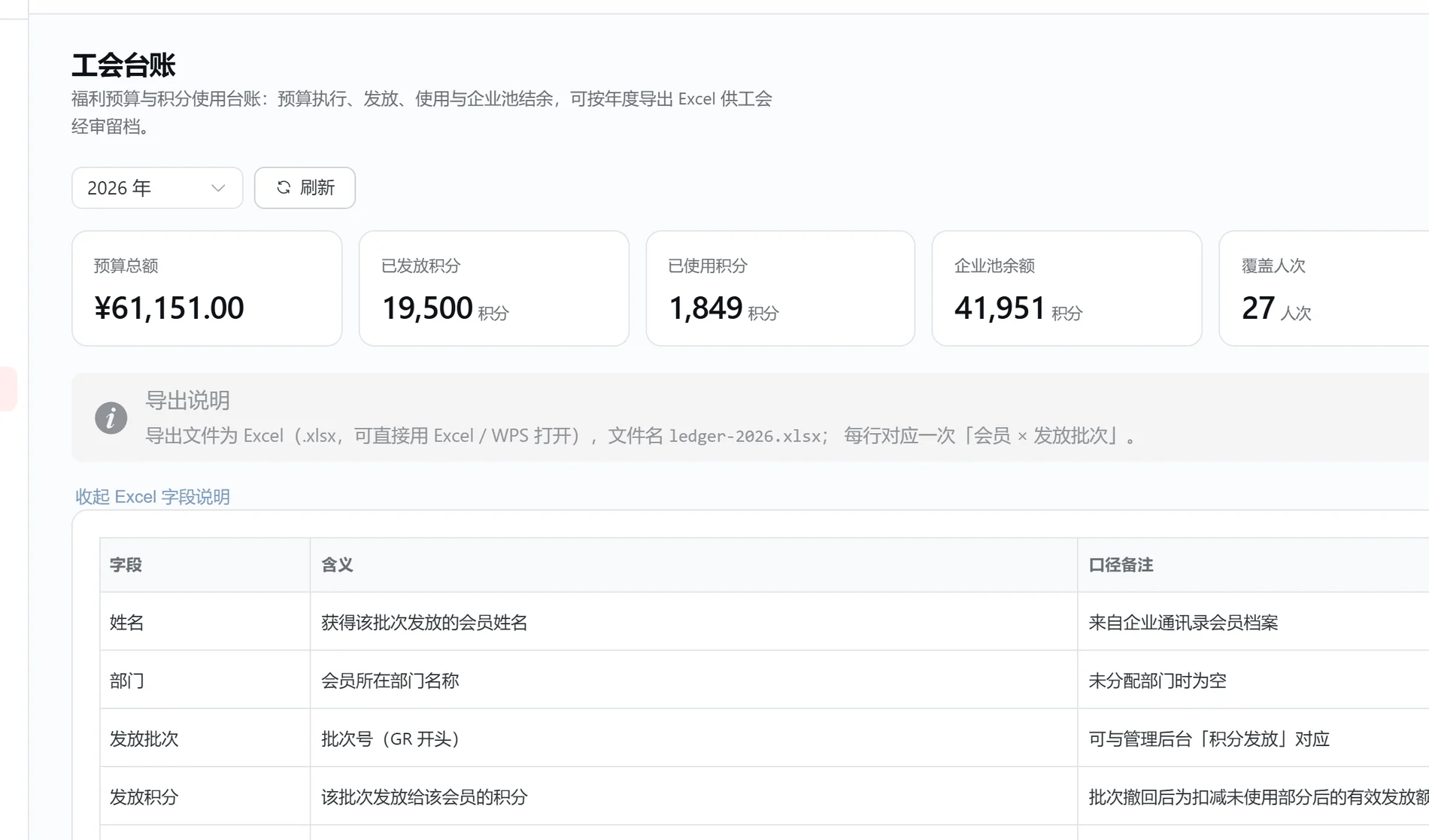The image size is (1429, 840).
Task: Select the 发放积分 field cell
Action: tap(205, 796)
